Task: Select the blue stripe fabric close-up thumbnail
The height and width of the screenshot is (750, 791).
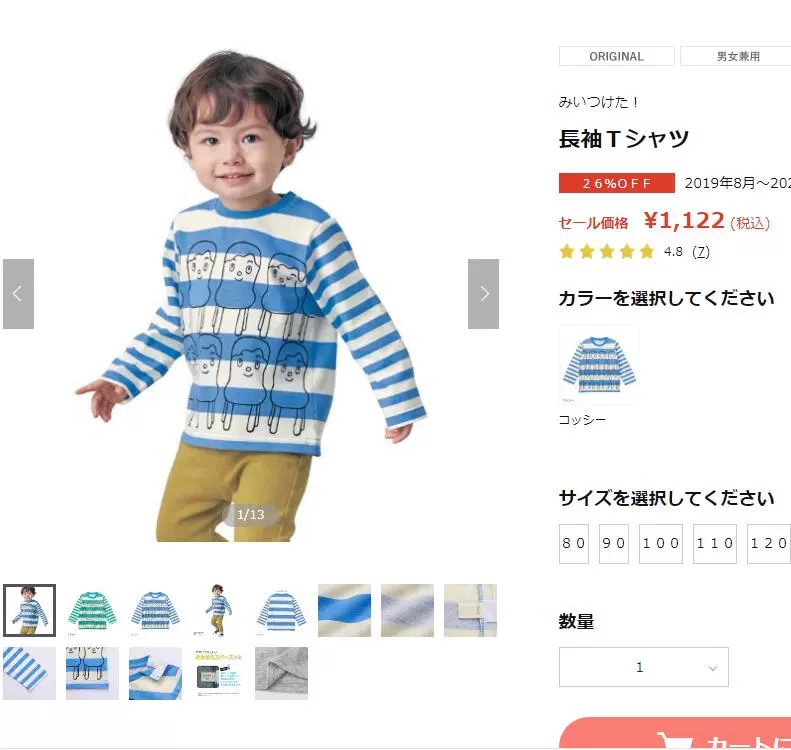Action: (x=345, y=610)
